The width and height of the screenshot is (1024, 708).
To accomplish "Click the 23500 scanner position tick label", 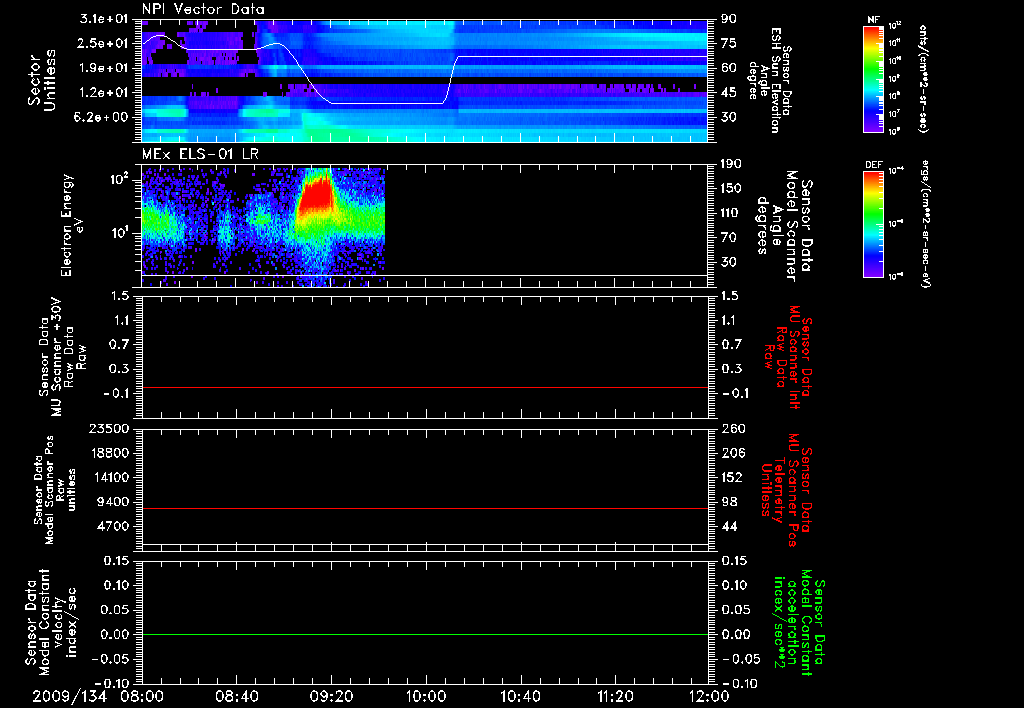I will 108,428.
